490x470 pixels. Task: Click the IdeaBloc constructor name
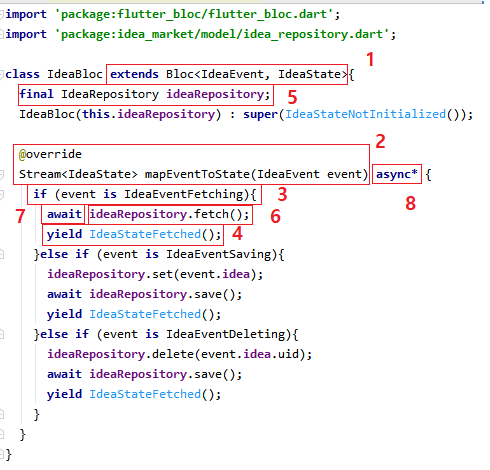tap(47, 114)
